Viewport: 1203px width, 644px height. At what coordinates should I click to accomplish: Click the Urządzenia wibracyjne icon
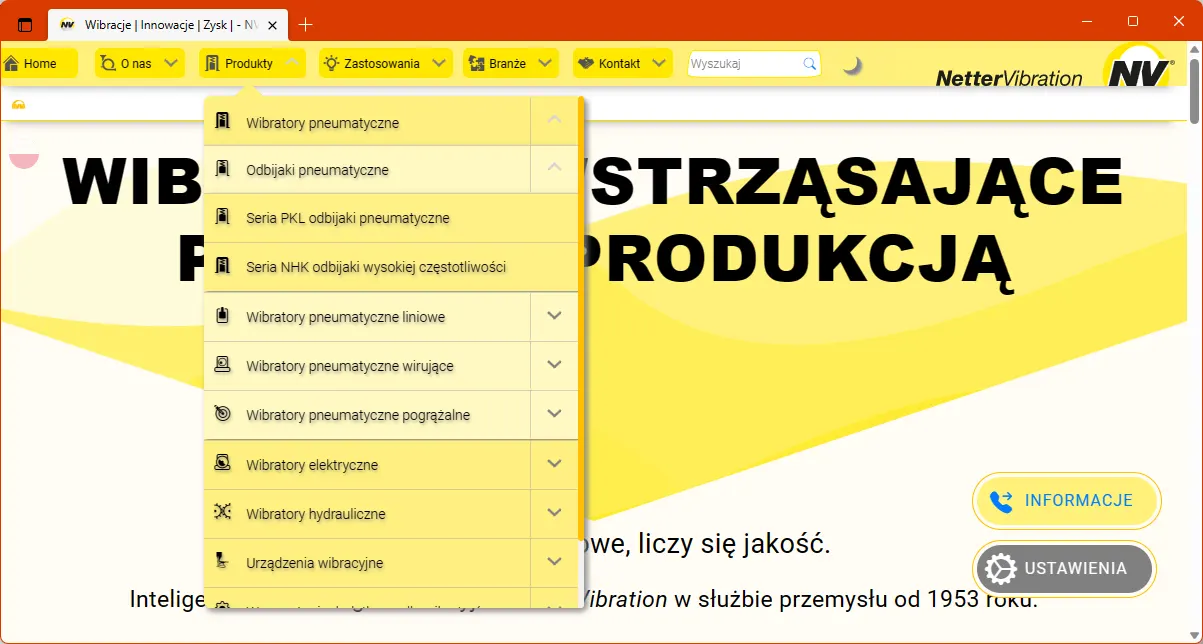pos(223,562)
